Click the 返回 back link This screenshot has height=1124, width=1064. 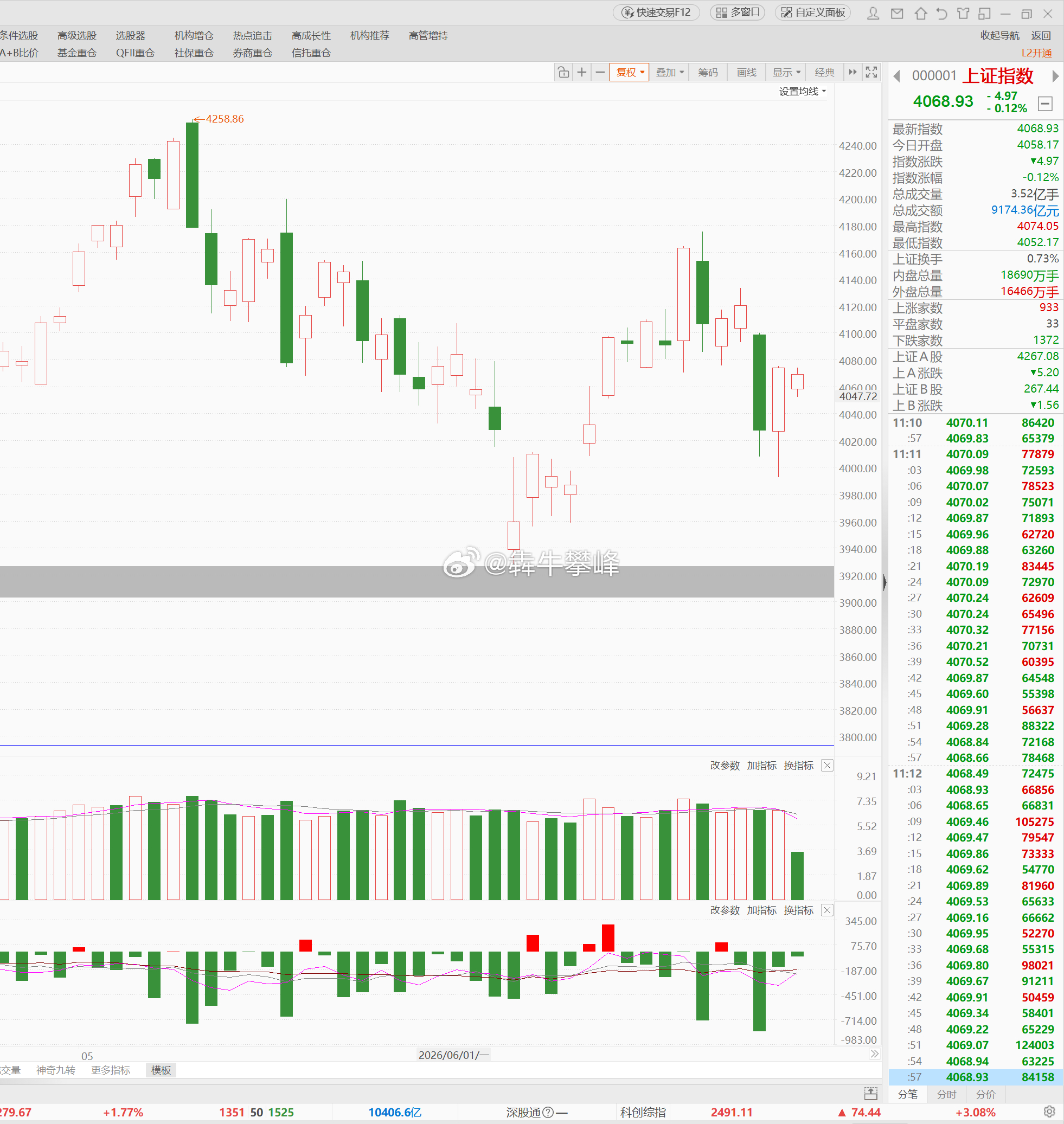(1041, 36)
